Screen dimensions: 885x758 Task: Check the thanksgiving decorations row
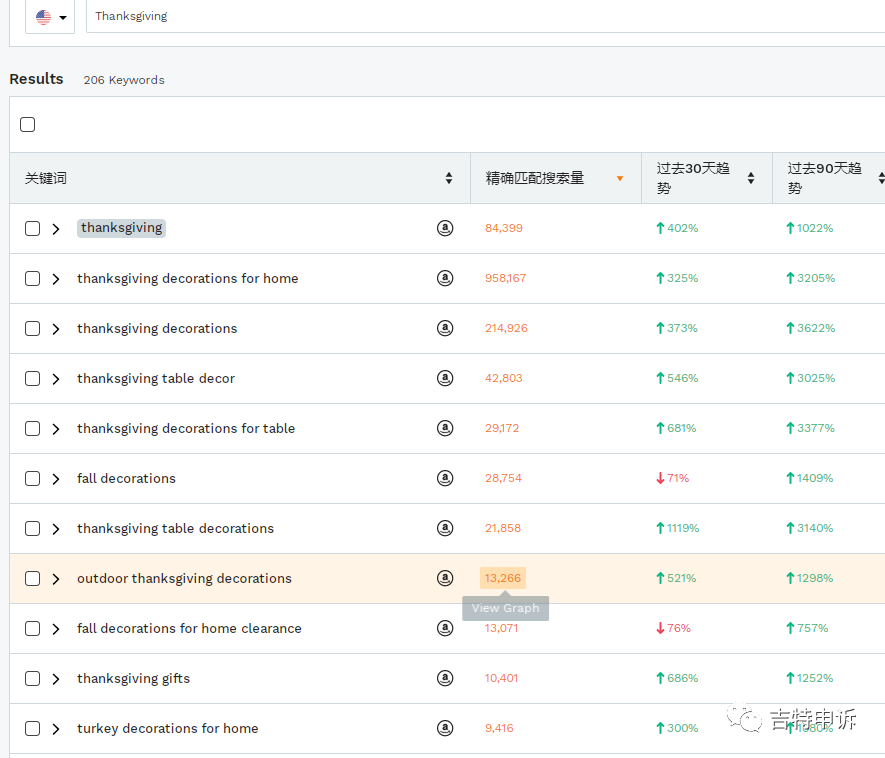click(33, 328)
